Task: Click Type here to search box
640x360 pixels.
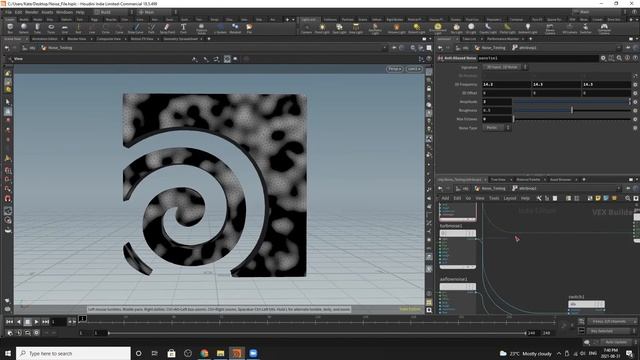Action: [73, 353]
